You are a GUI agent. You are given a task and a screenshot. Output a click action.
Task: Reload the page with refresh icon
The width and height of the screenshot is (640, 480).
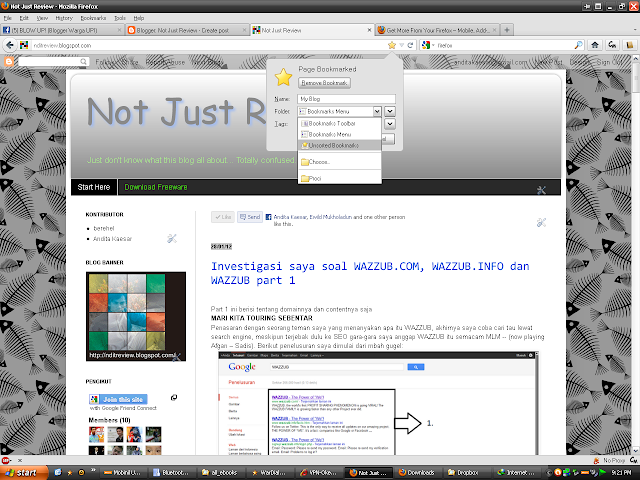click(410, 45)
